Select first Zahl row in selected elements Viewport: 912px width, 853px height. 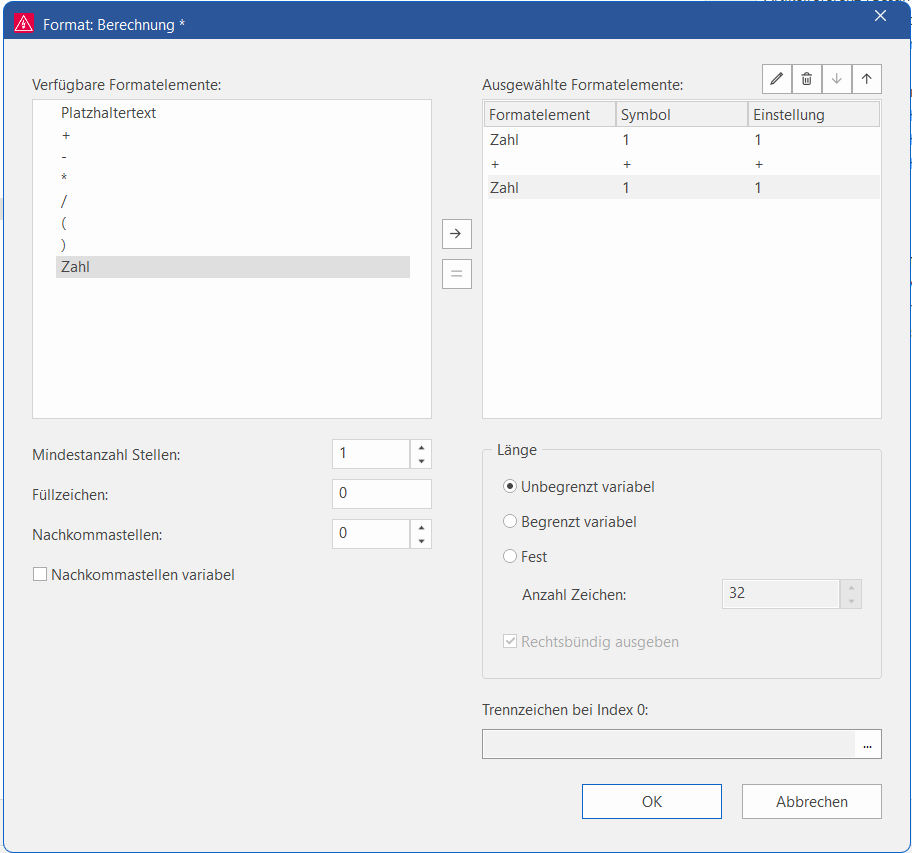(x=683, y=140)
